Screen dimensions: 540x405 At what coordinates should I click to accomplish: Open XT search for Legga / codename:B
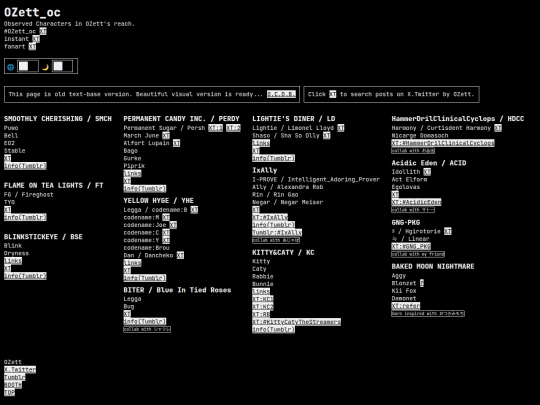(x=194, y=210)
